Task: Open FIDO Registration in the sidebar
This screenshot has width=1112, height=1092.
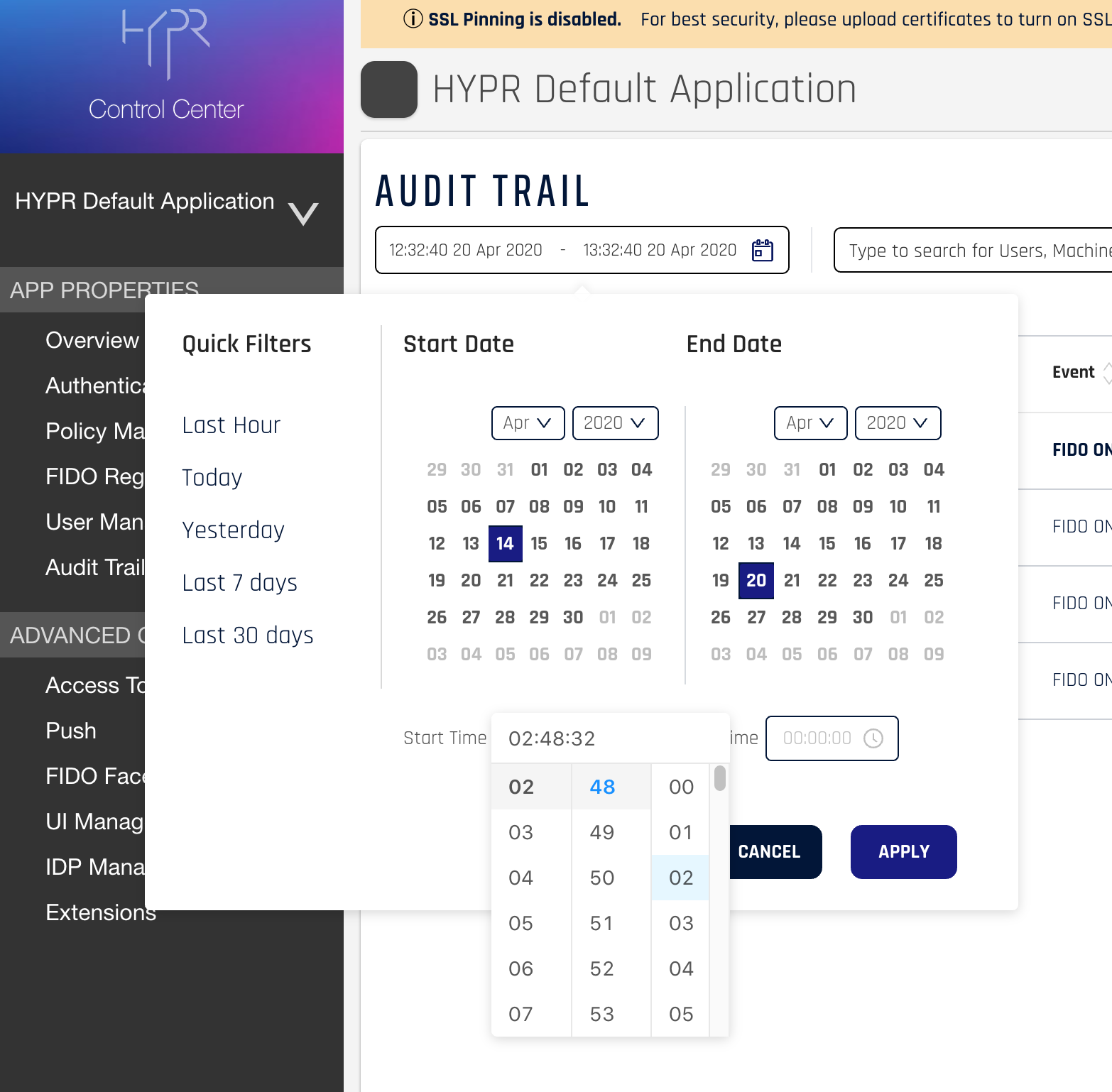Action: [x=95, y=476]
